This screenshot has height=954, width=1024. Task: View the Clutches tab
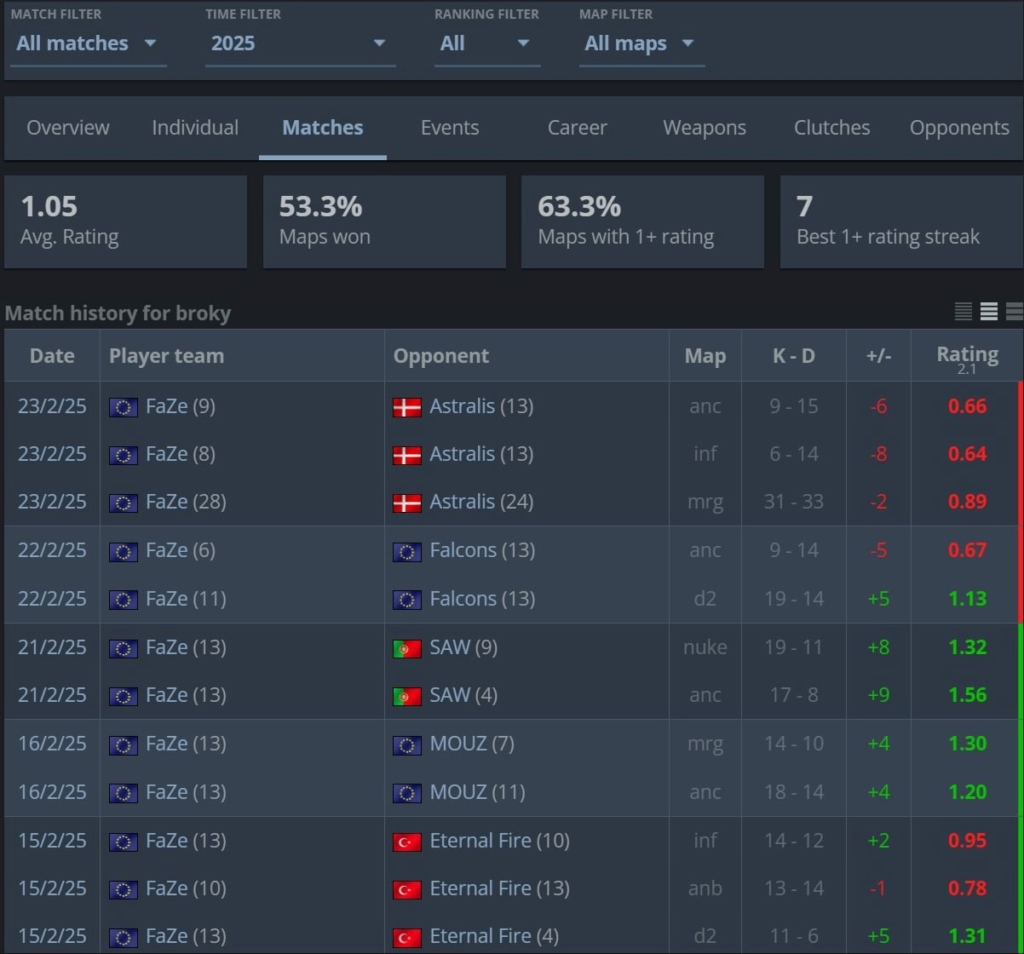(832, 127)
